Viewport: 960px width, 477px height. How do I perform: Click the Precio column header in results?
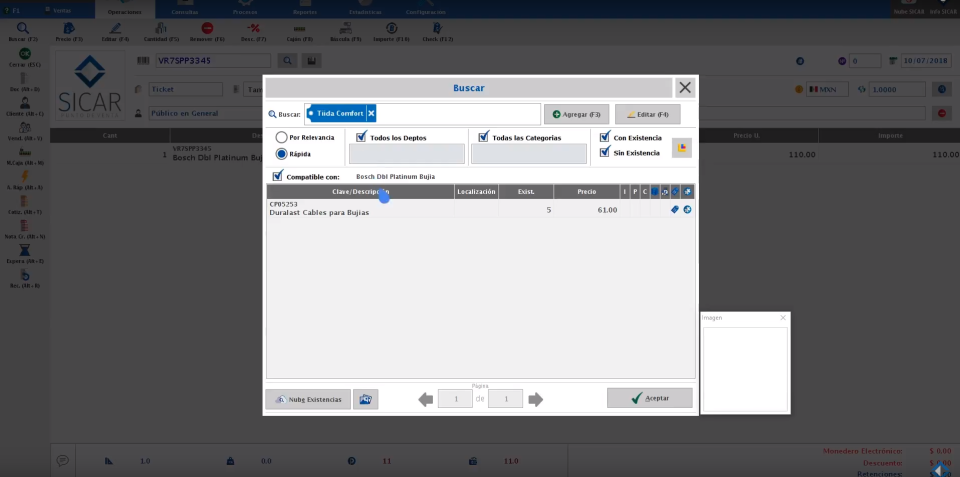coord(587,192)
